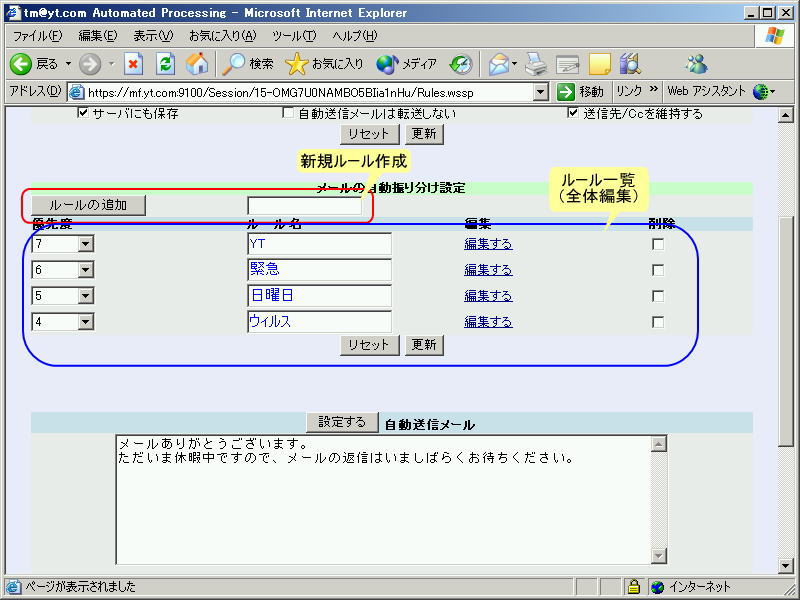This screenshot has height=600, width=800.
Task: Open the address bar URL dropdown
Action: click(541, 92)
